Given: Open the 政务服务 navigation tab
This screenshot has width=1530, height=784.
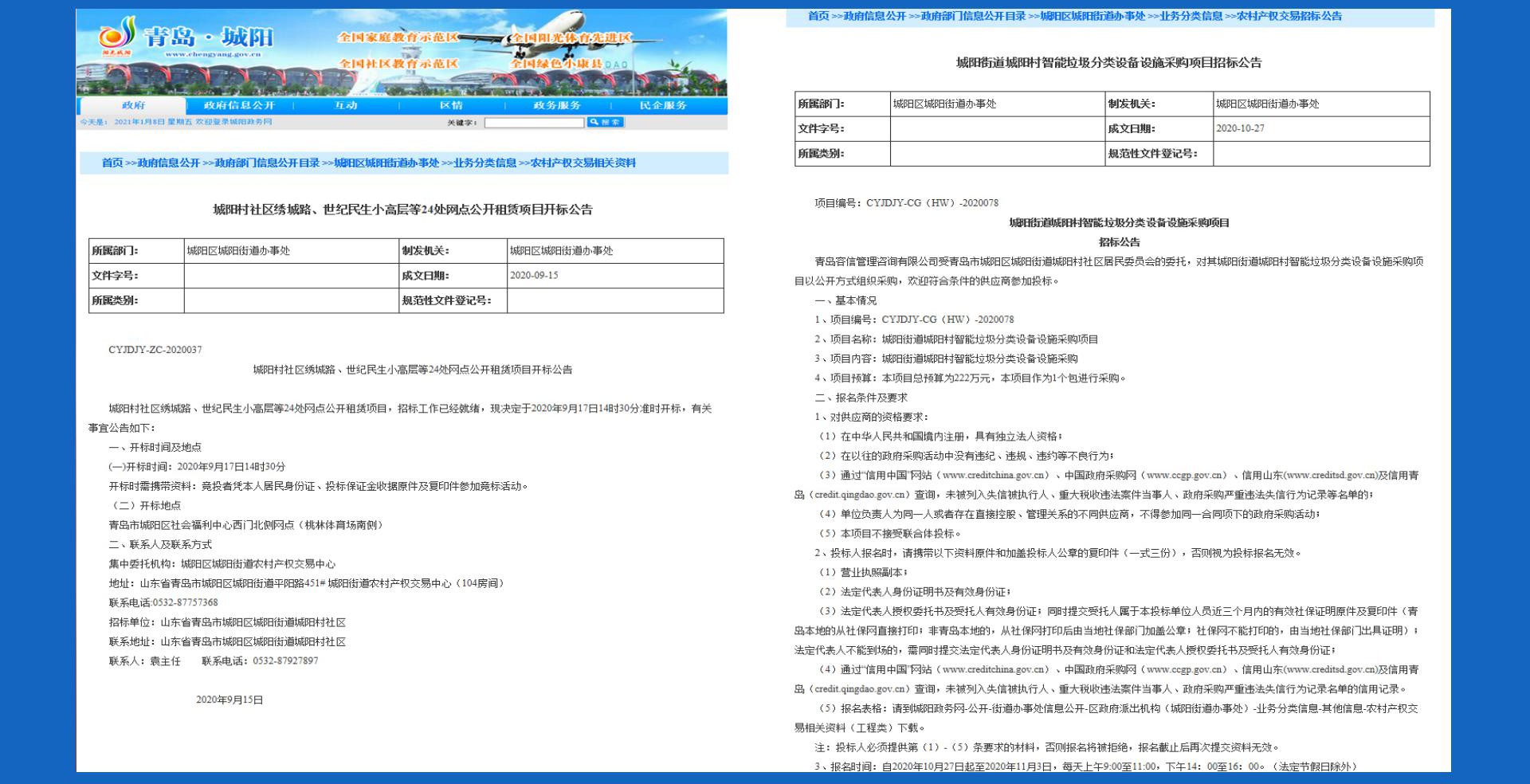Looking at the screenshot, I should coord(557,105).
